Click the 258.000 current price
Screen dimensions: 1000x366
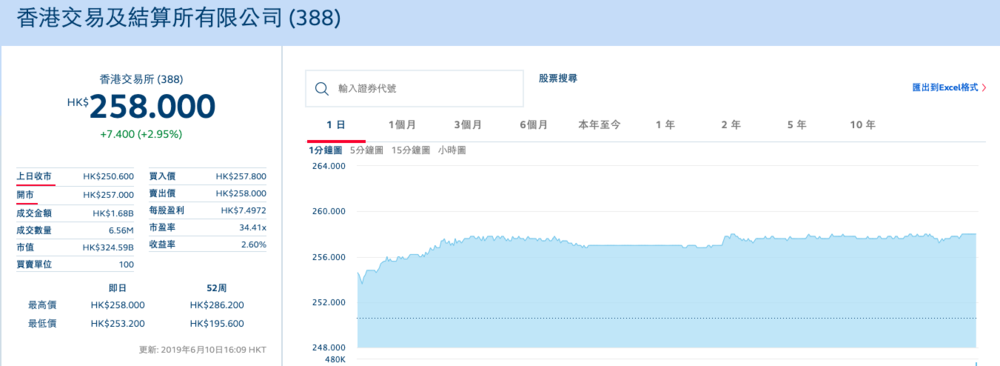tap(152, 106)
